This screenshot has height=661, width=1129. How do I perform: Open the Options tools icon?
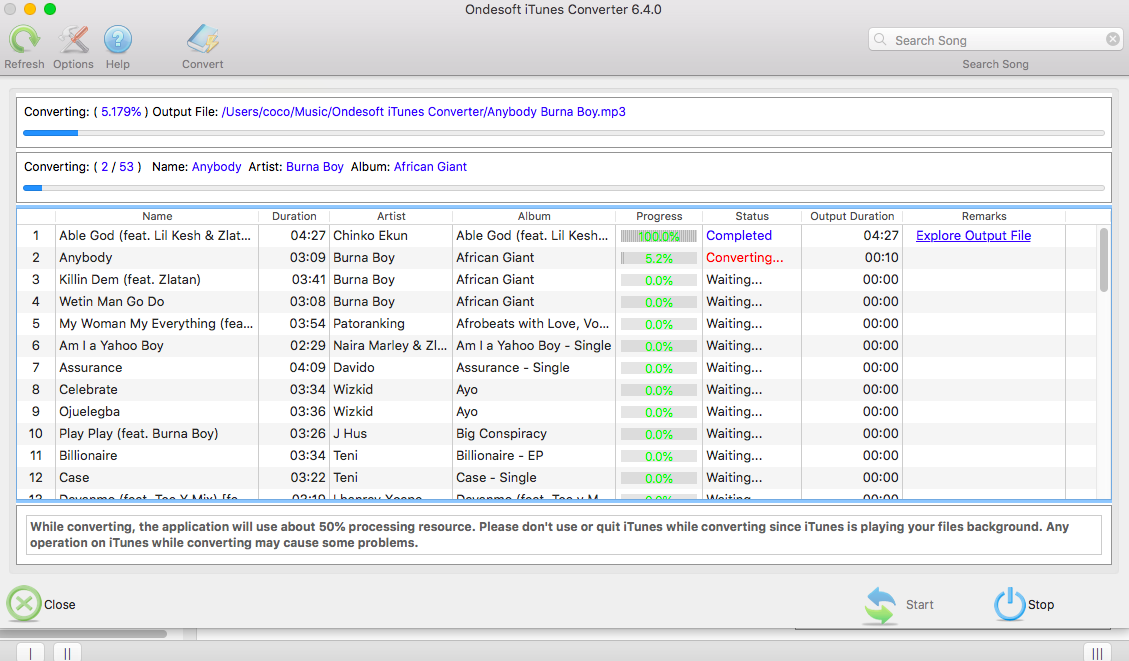tap(73, 40)
